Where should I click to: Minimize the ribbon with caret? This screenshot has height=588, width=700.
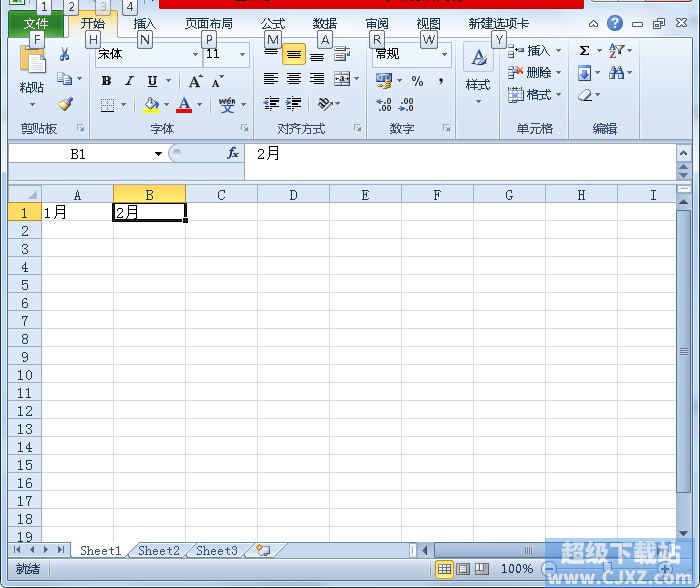coord(593,24)
